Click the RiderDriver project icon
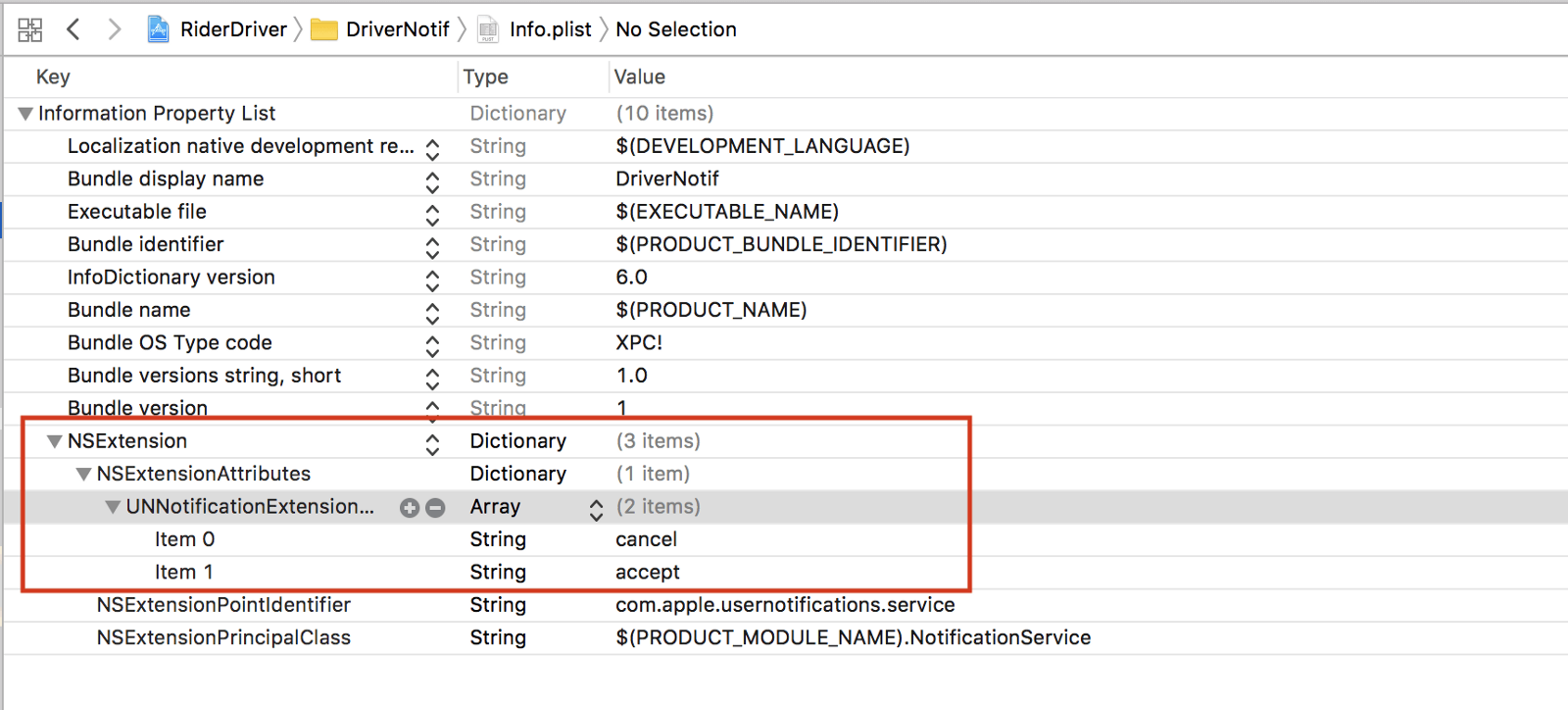The width and height of the screenshot is (1568, 710). (x=158, y=29)
